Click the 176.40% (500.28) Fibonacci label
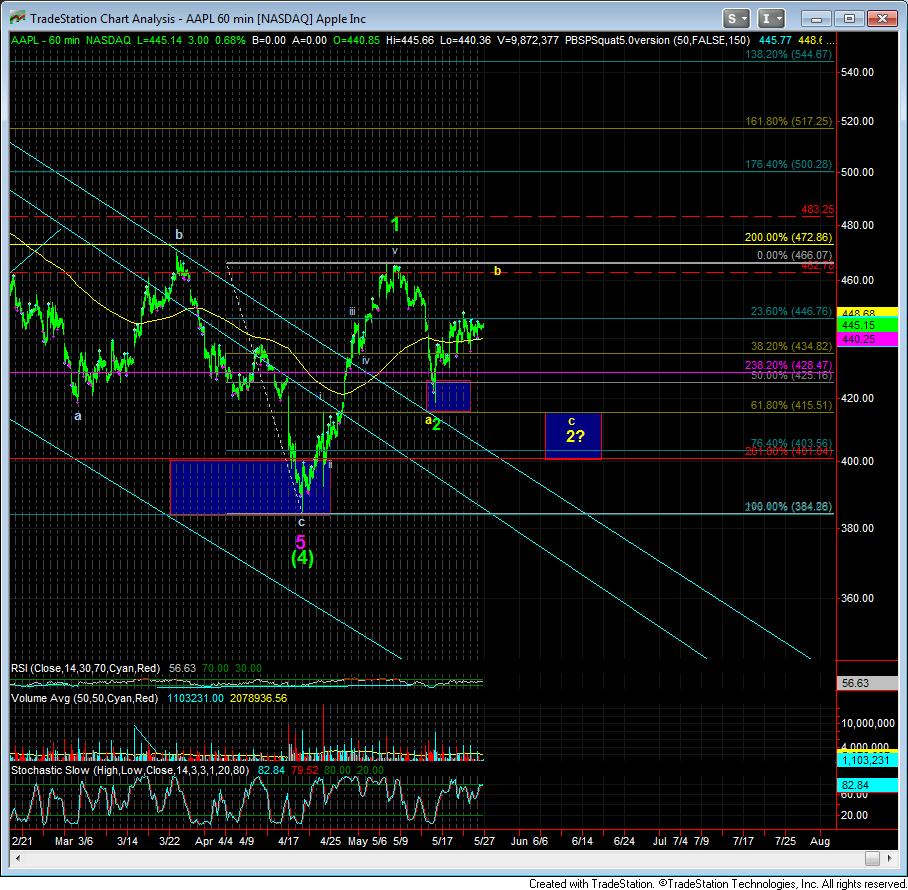908x890 pixels. click(x=789, y=164)
